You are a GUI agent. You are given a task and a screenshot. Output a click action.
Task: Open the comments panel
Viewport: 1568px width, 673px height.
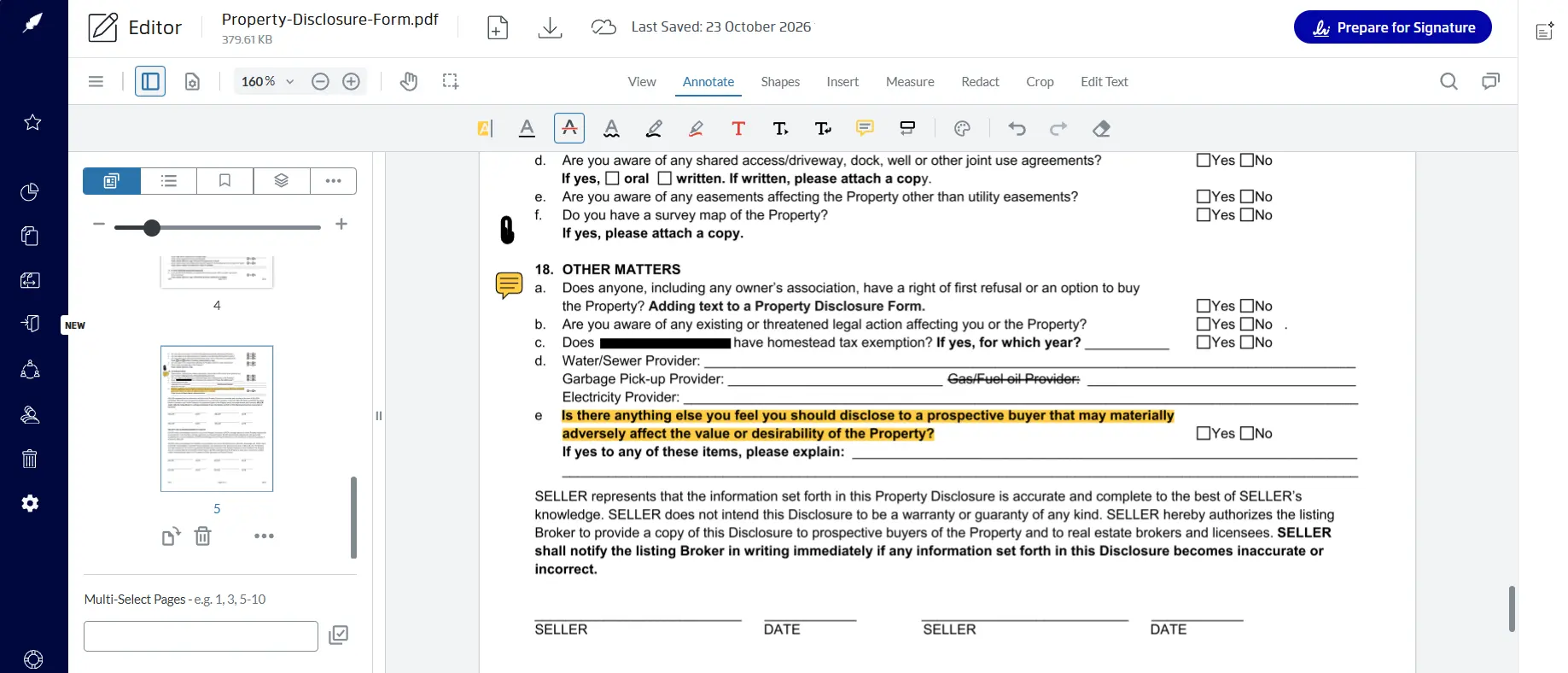click(1490, 81)
